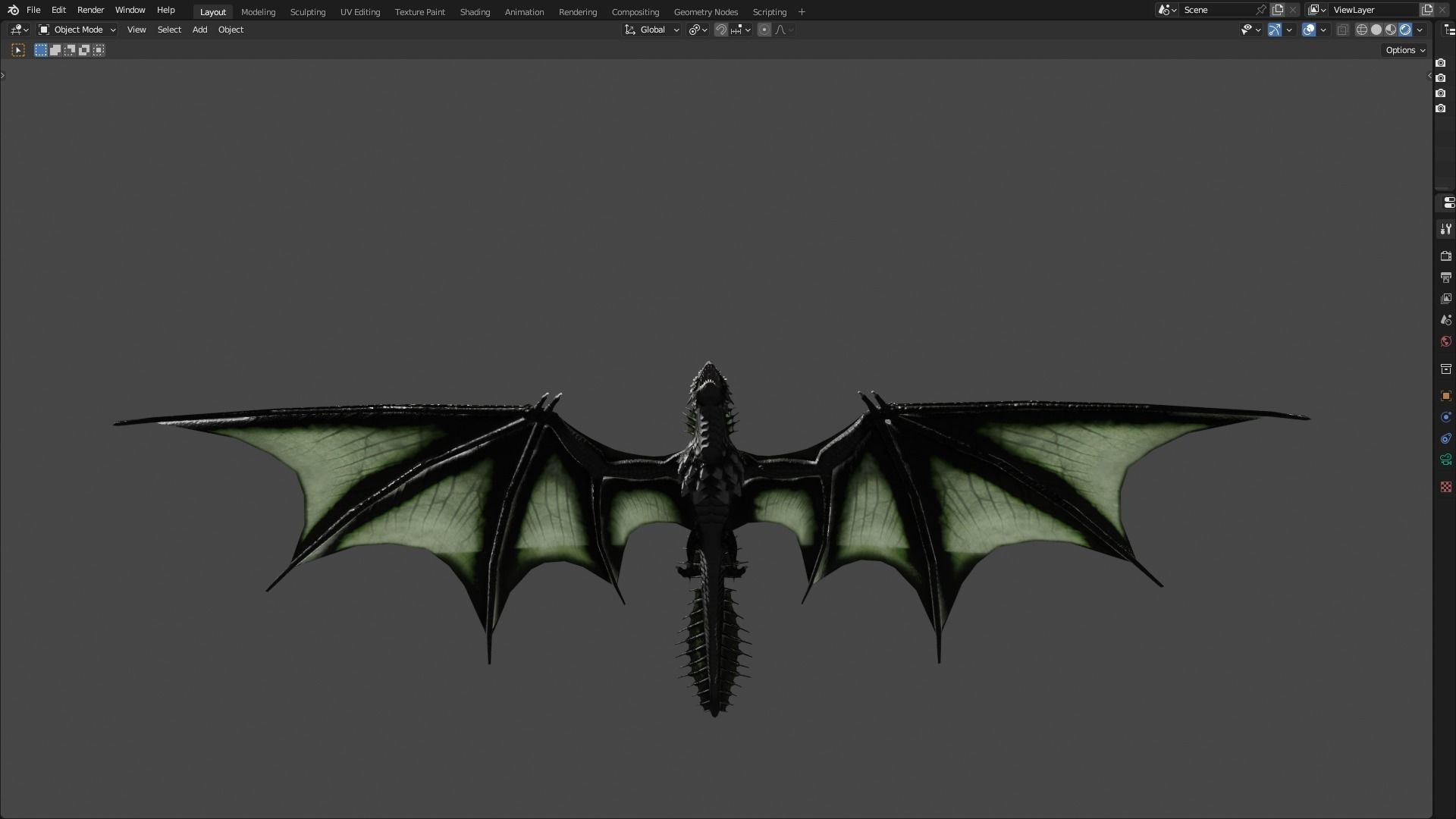The image size is (1456, 819).
Task: Toggle viewport gizmos display
Action: pos(1275,30)
